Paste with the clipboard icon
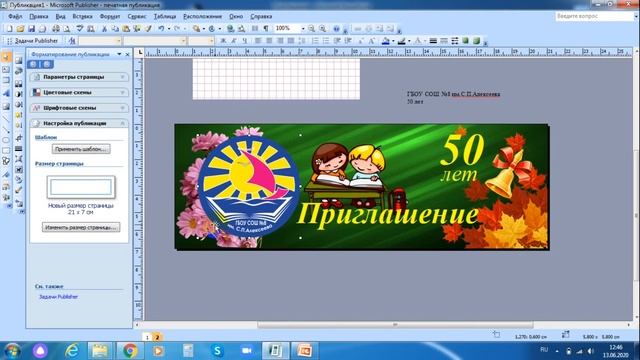Image resolution: width=640 pixels, height=360 pixels. click(126, 29)
